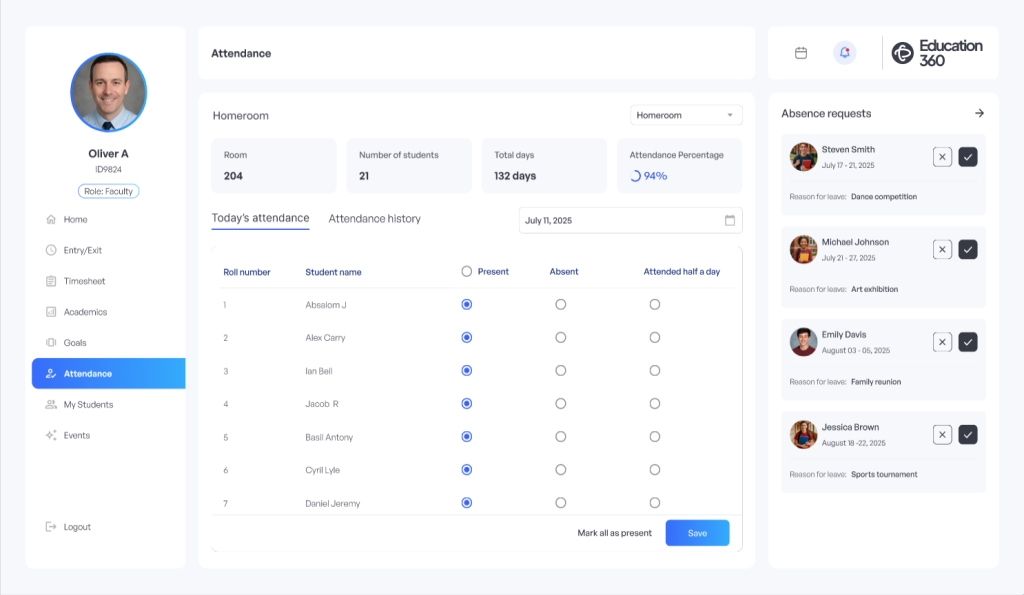Click the Education 360 logo

pyautogui.click(x=937, y=53)
